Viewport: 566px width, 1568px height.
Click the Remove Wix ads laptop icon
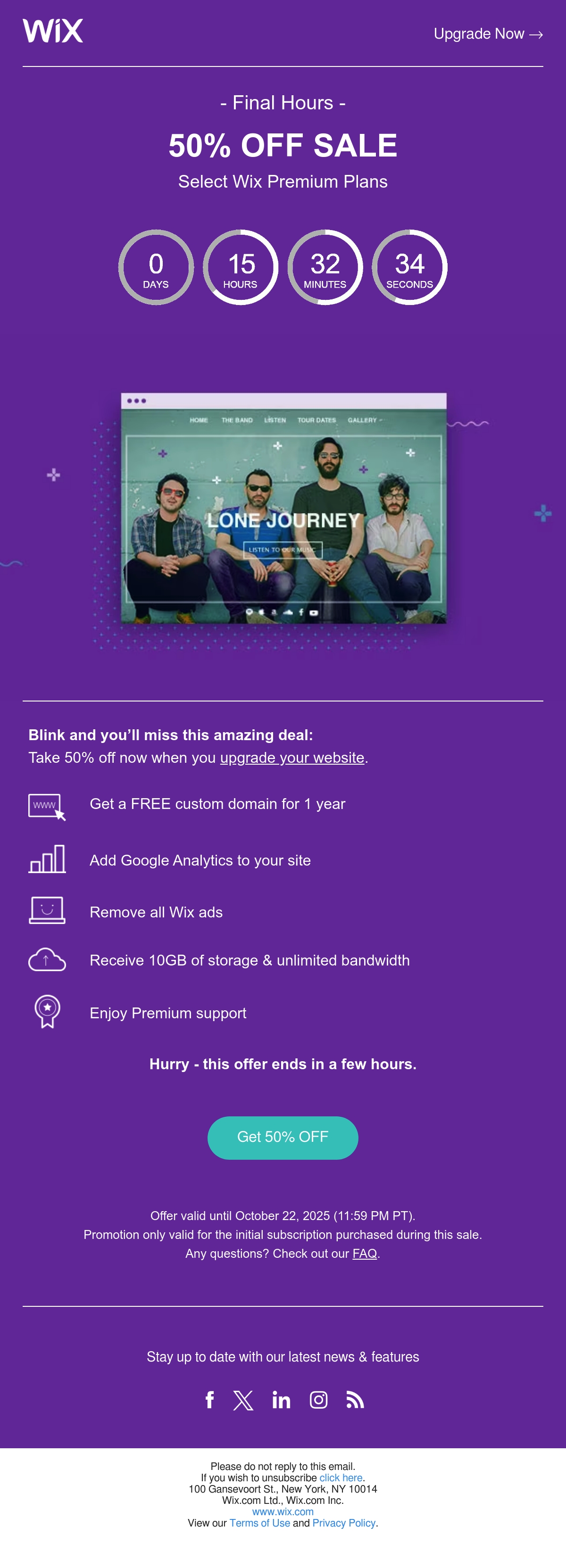point(47,911)
